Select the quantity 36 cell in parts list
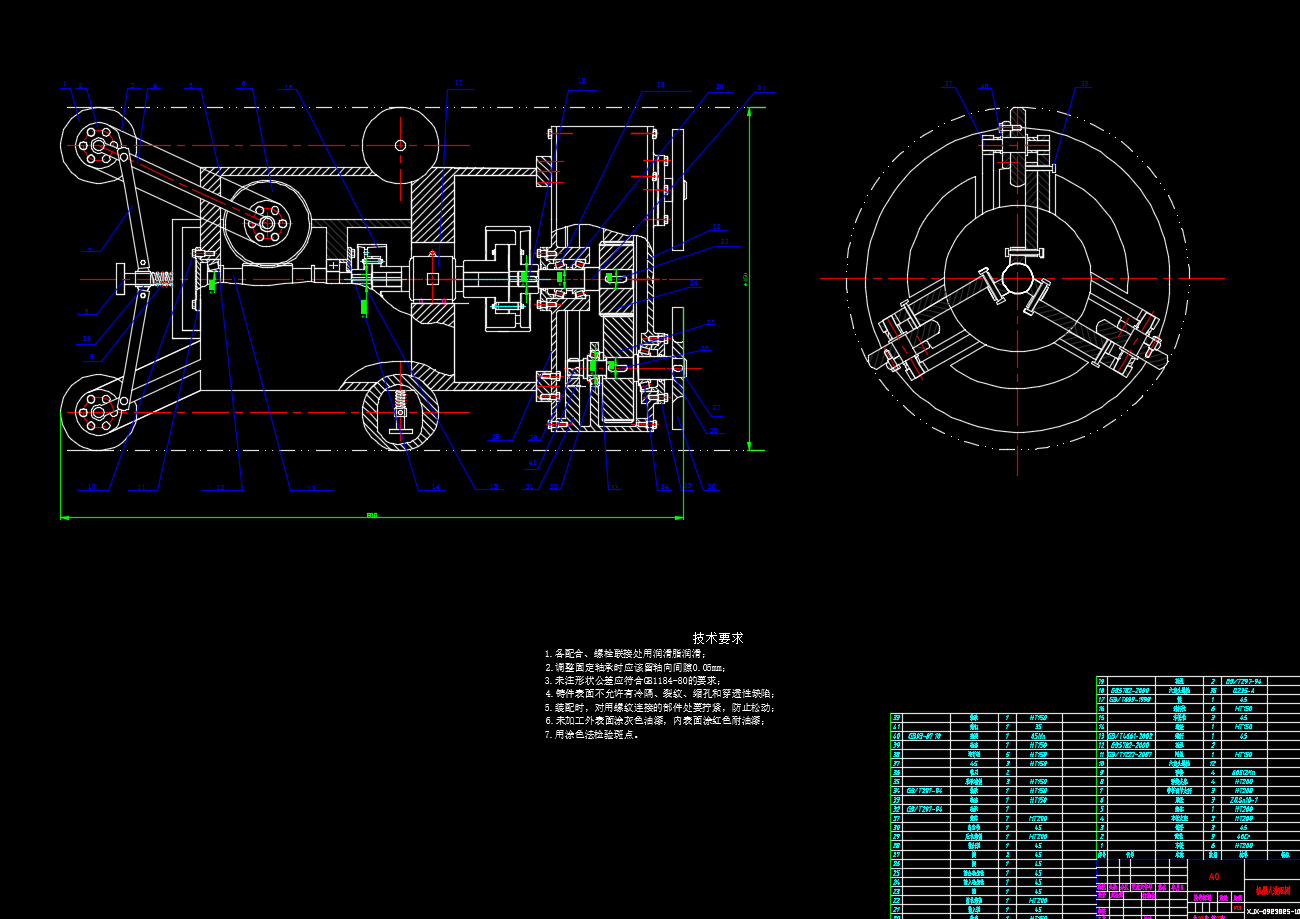This screenshot has width=1300, height=919. [x=1213, y=691]
